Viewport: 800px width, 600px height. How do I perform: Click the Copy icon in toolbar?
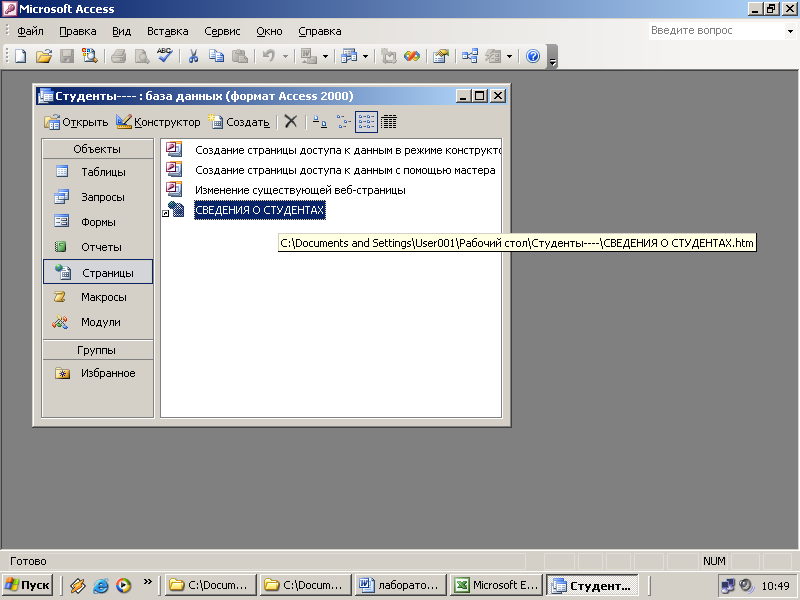216,56
